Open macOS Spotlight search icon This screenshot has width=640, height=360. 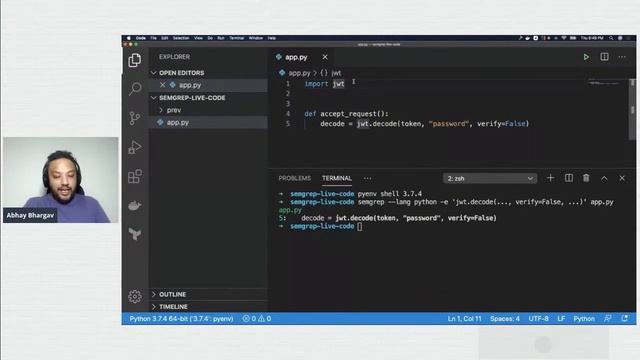611,38
